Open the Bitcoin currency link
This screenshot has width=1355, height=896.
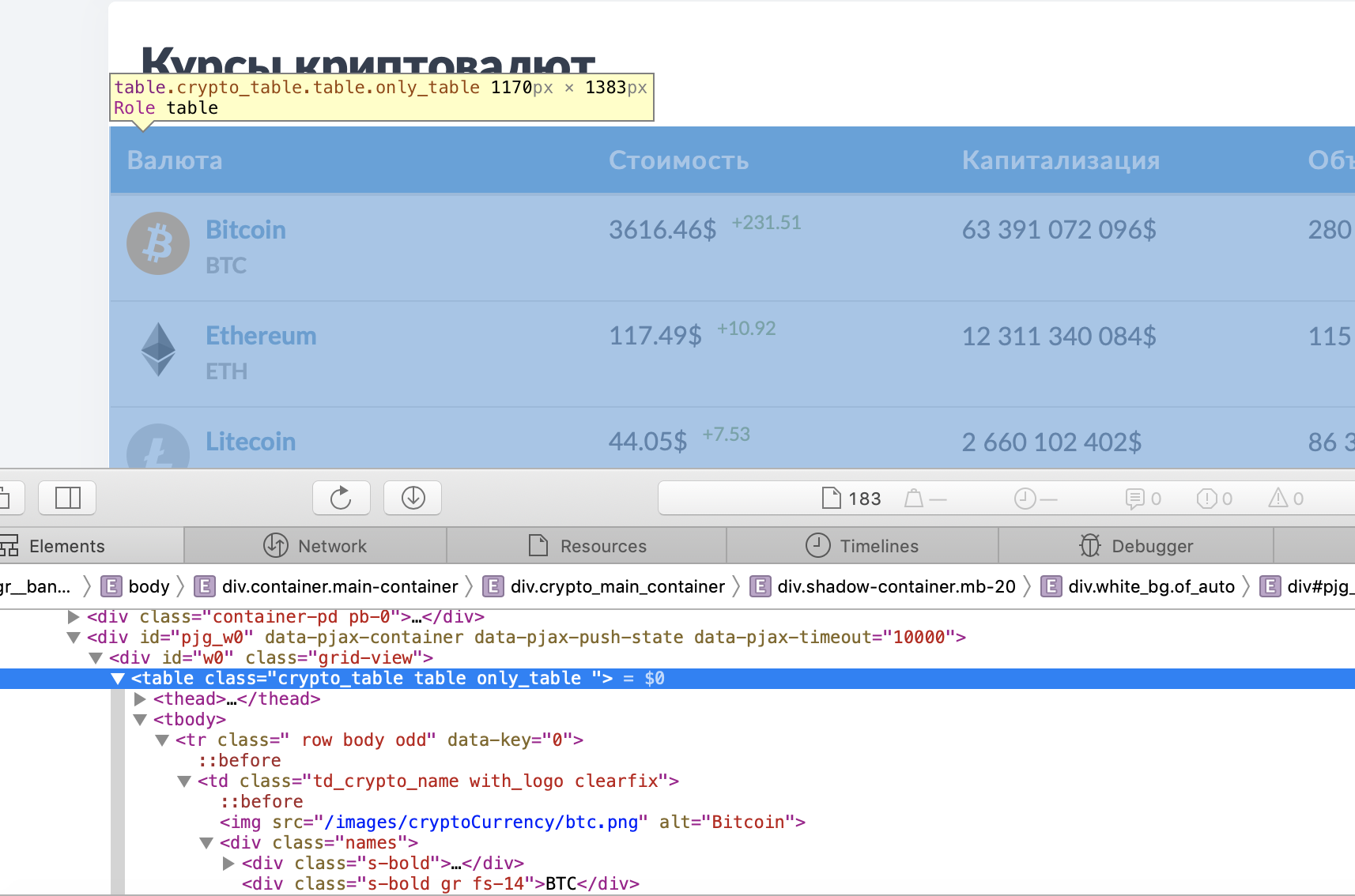coord(246,230)
